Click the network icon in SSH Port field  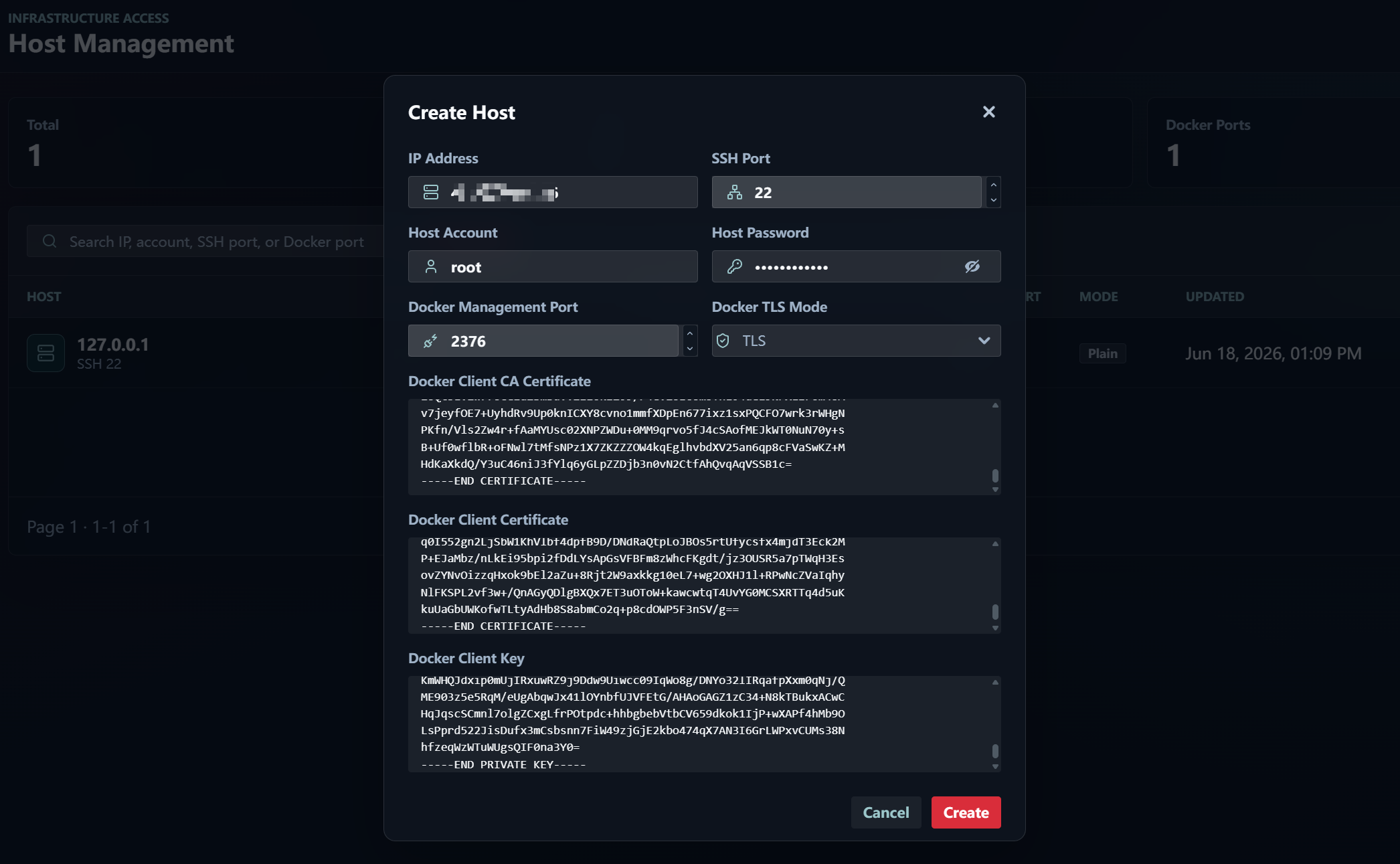[x=735, y=193]
